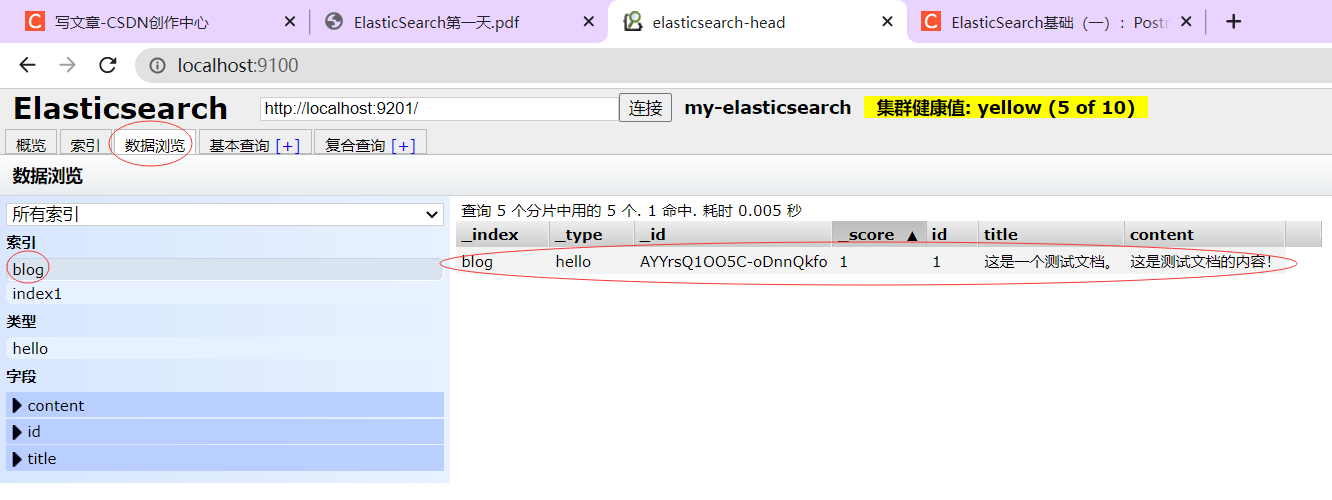Open site information icon in address bar
The height and width of the screenshot is (500, 1332).
click(157, 66)
